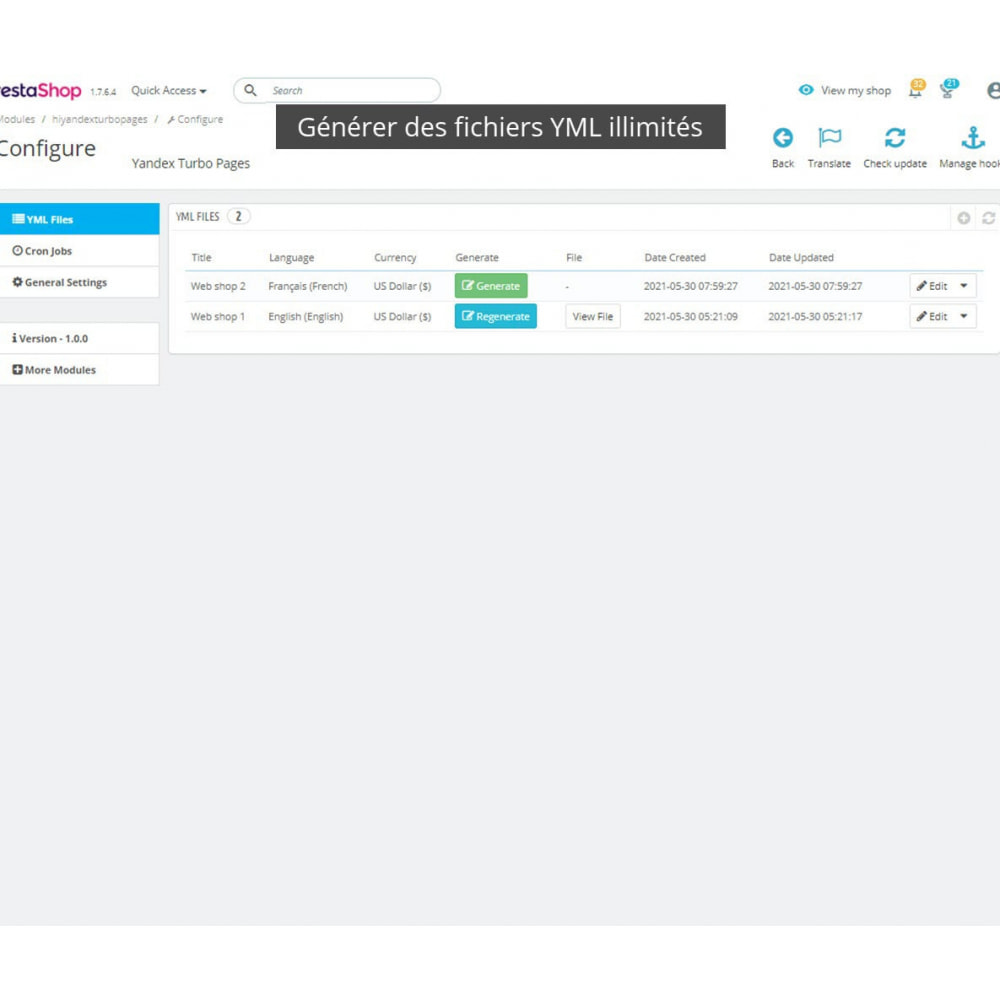Image resolution: width=1000 pixels, height=1000 pixels.
Task: Expand Edit dropdown arrow for Web shop 1
Action: tap(964, 316)
